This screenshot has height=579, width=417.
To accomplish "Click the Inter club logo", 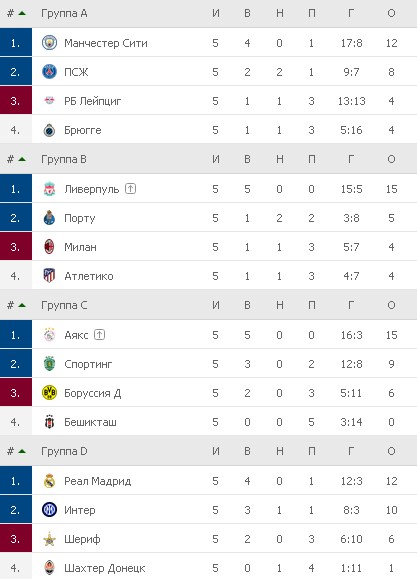I will pyautogui.click(x=49, y=510).
